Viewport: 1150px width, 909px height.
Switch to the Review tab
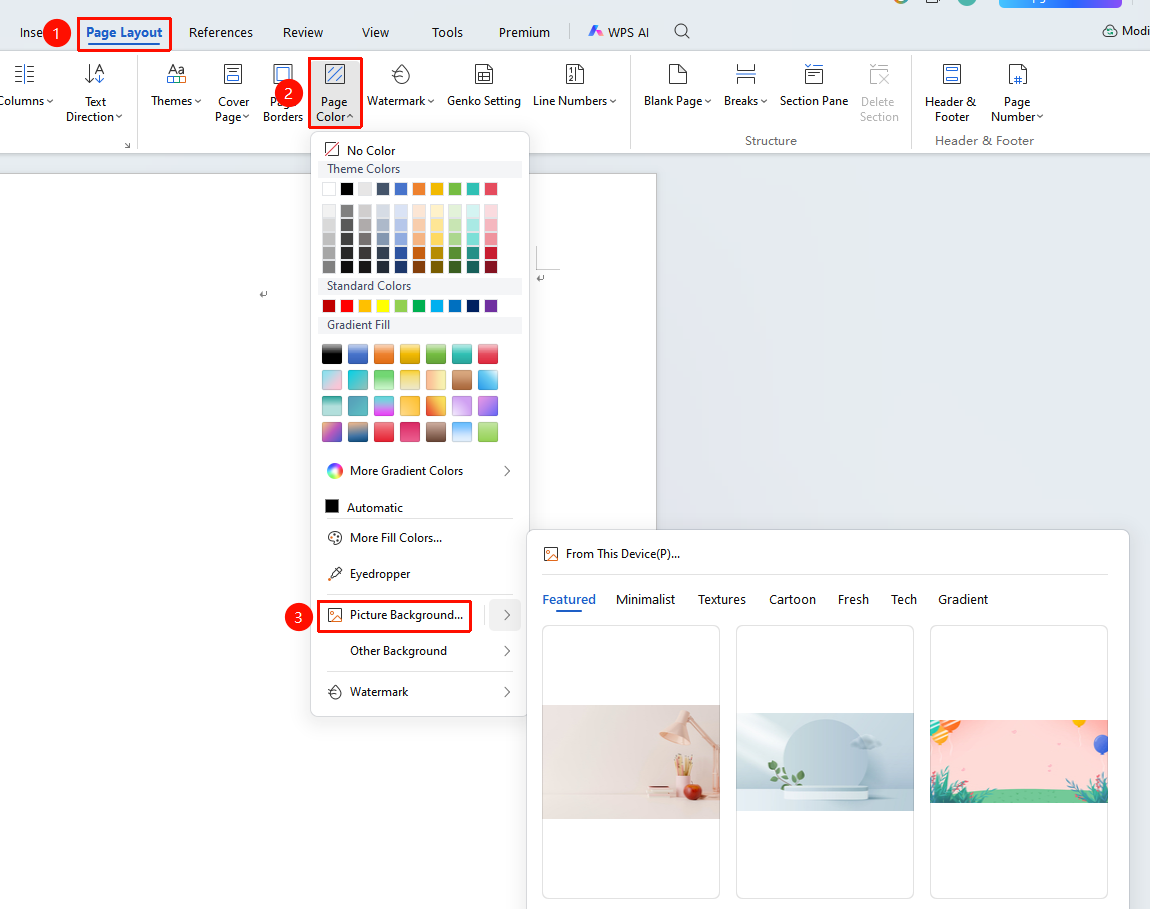pyautogui.click(x=303, y=32)
